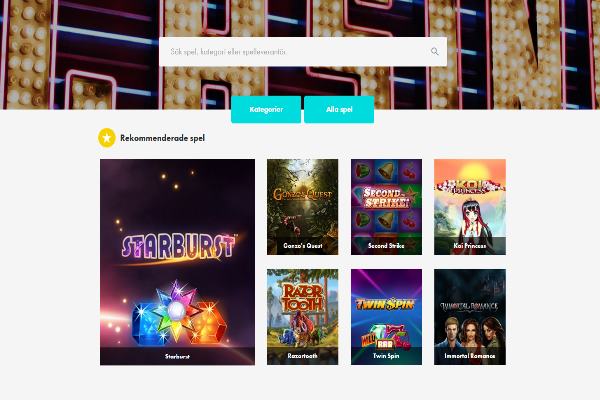
Task: Open the Kategorier tab
Action: pyautogui.click(x=266, y=109)
